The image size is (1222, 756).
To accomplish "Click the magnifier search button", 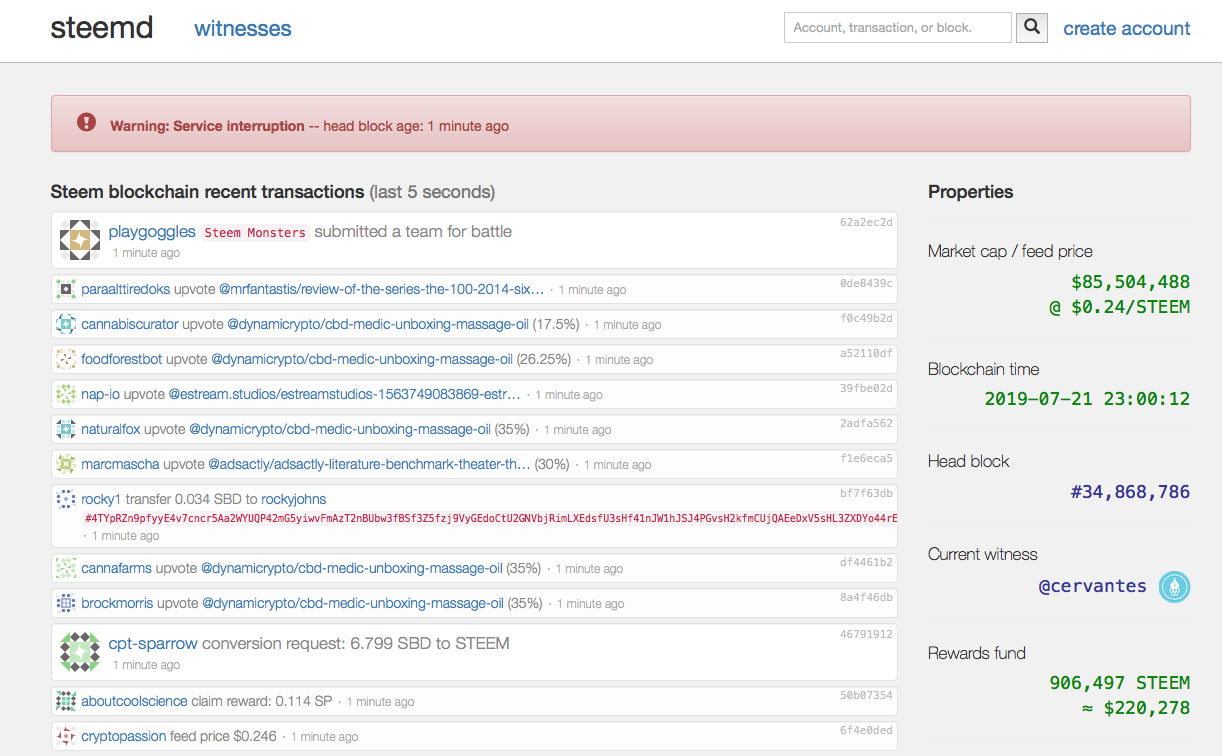I will (1032, 28).
